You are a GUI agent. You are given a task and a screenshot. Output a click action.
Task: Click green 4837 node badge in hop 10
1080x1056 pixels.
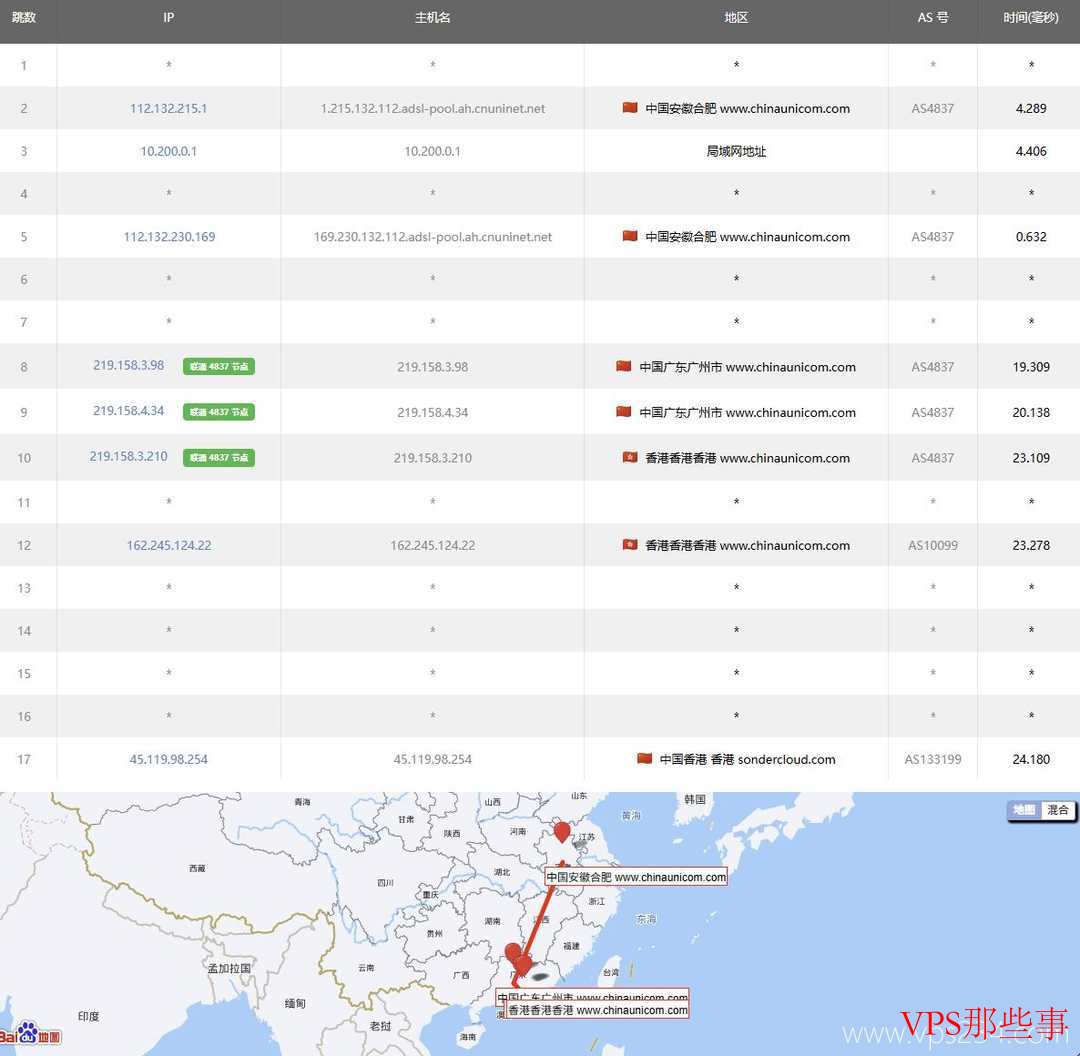[x=219, y=457]
